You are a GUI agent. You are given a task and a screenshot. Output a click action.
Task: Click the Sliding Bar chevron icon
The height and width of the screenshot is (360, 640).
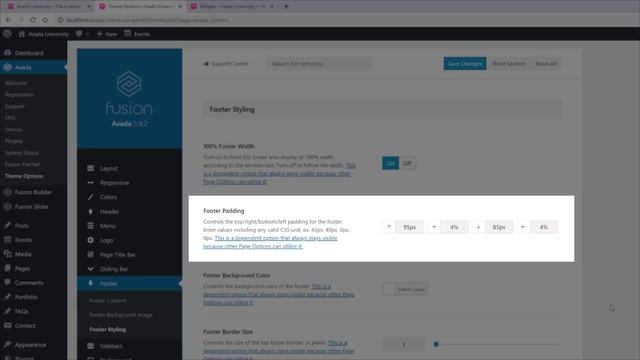(91, 269)
